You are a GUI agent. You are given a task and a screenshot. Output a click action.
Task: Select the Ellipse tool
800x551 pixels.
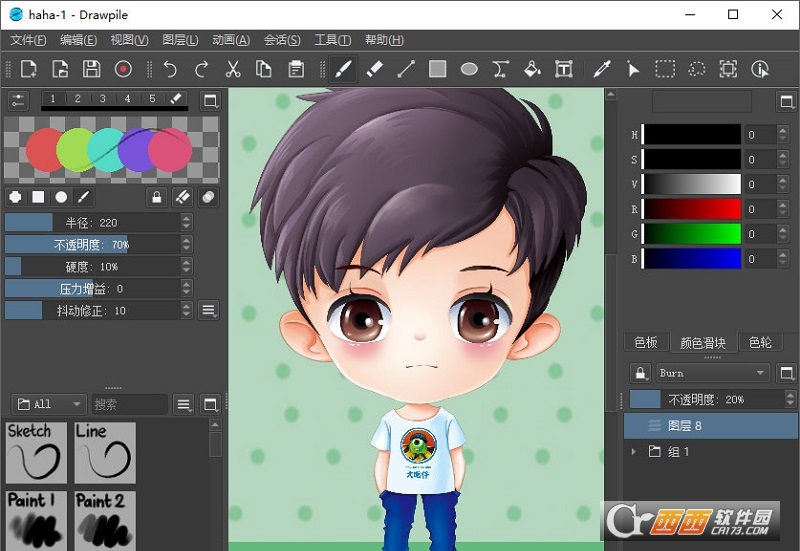[x=469, y=69]
